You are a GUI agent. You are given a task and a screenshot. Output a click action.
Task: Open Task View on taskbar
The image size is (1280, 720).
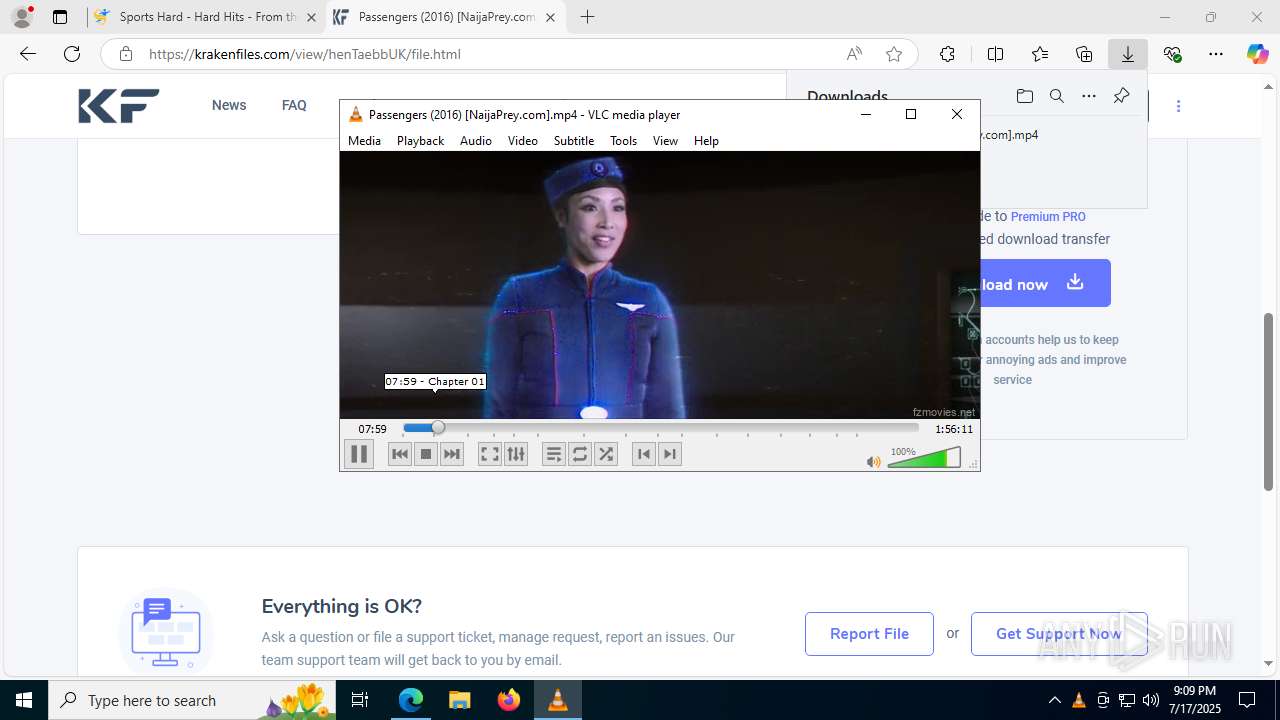pos(361,700)
